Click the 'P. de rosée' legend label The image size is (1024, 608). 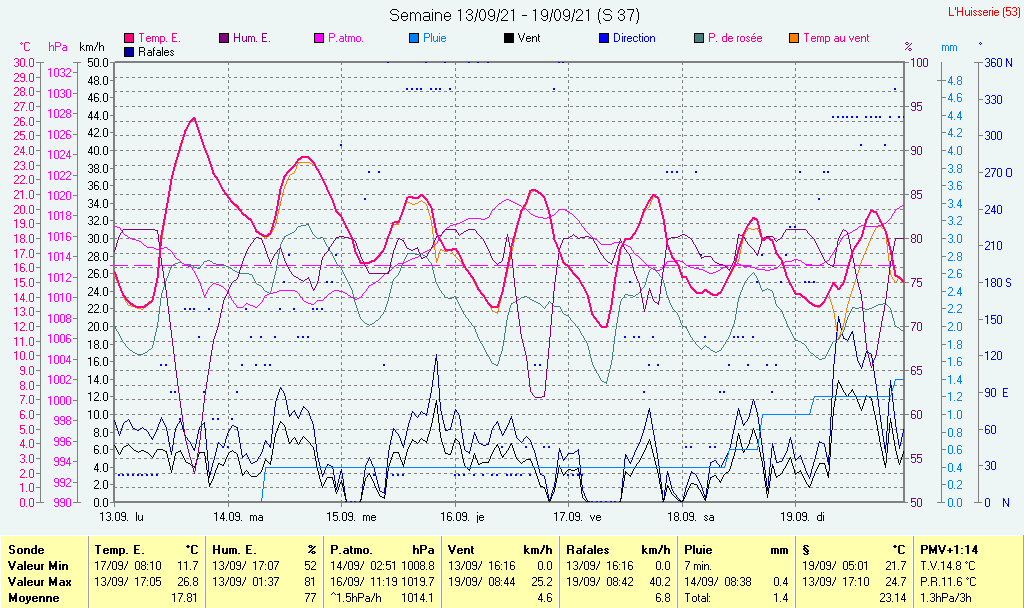point(735,39)
